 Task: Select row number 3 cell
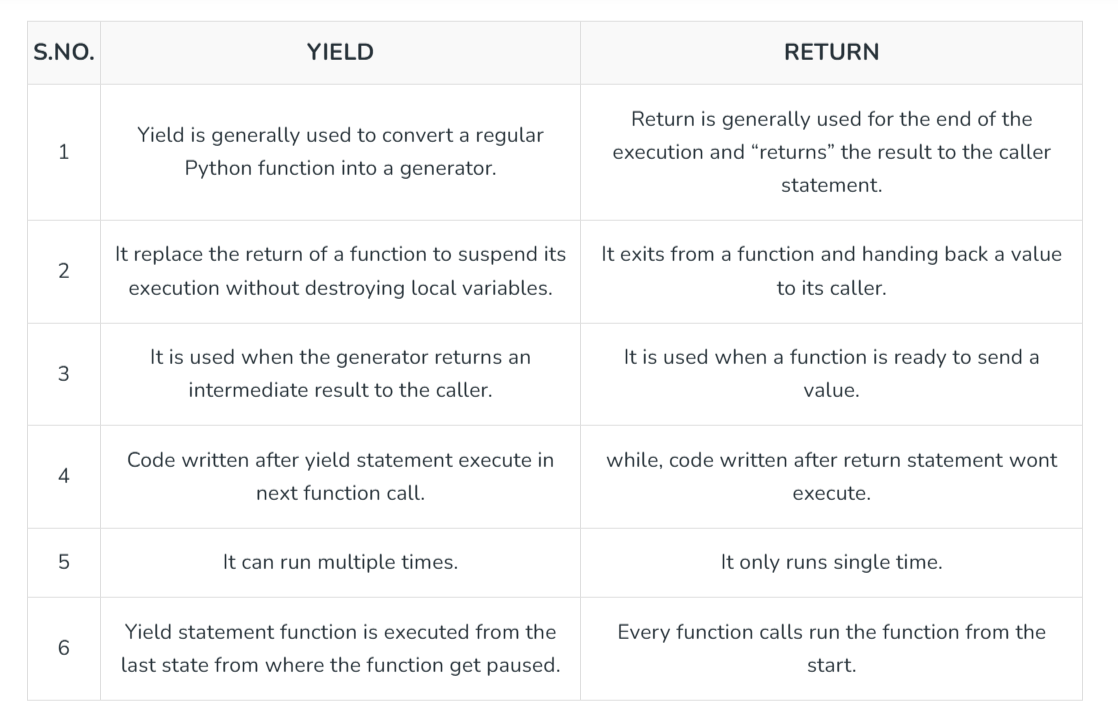[63, 374]
